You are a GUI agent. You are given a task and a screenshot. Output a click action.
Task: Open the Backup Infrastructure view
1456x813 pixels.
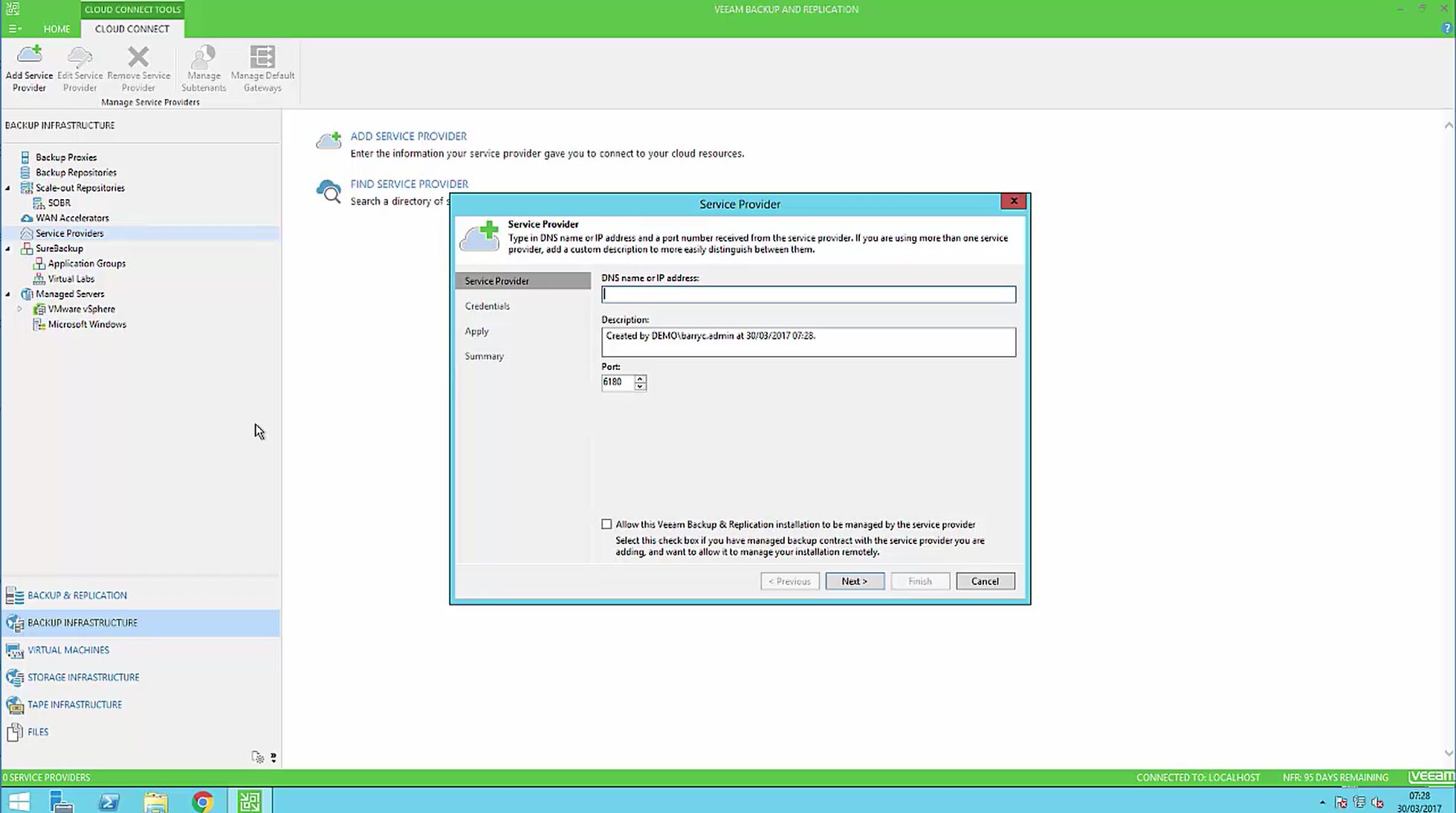click(x=82, y=623)
